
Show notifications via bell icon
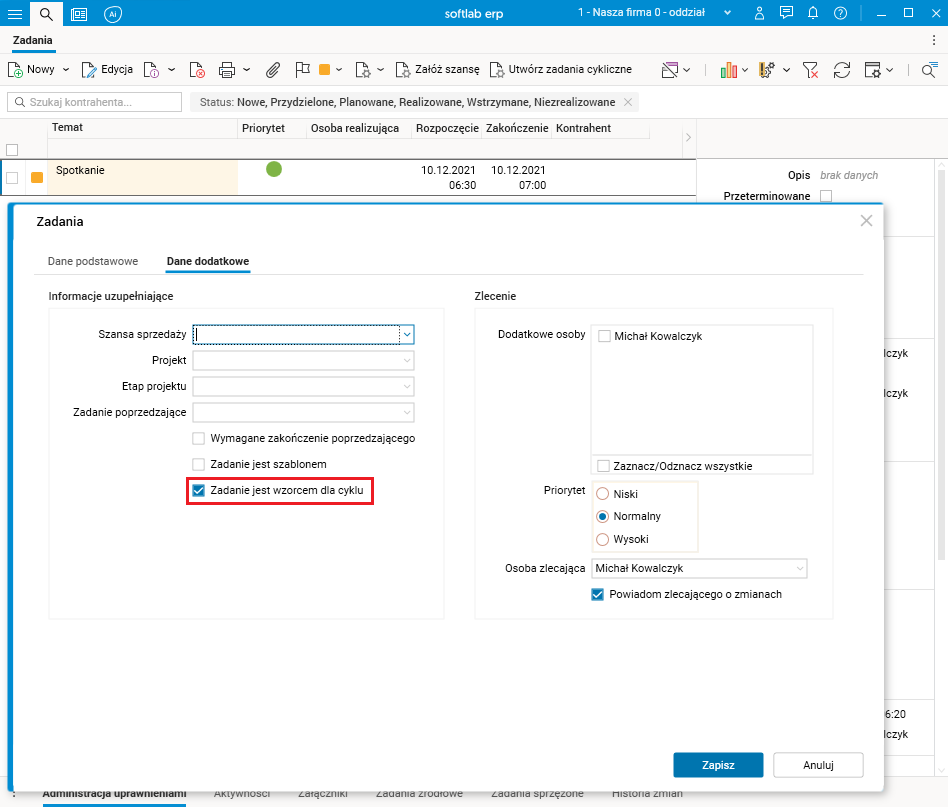point(813,13)
